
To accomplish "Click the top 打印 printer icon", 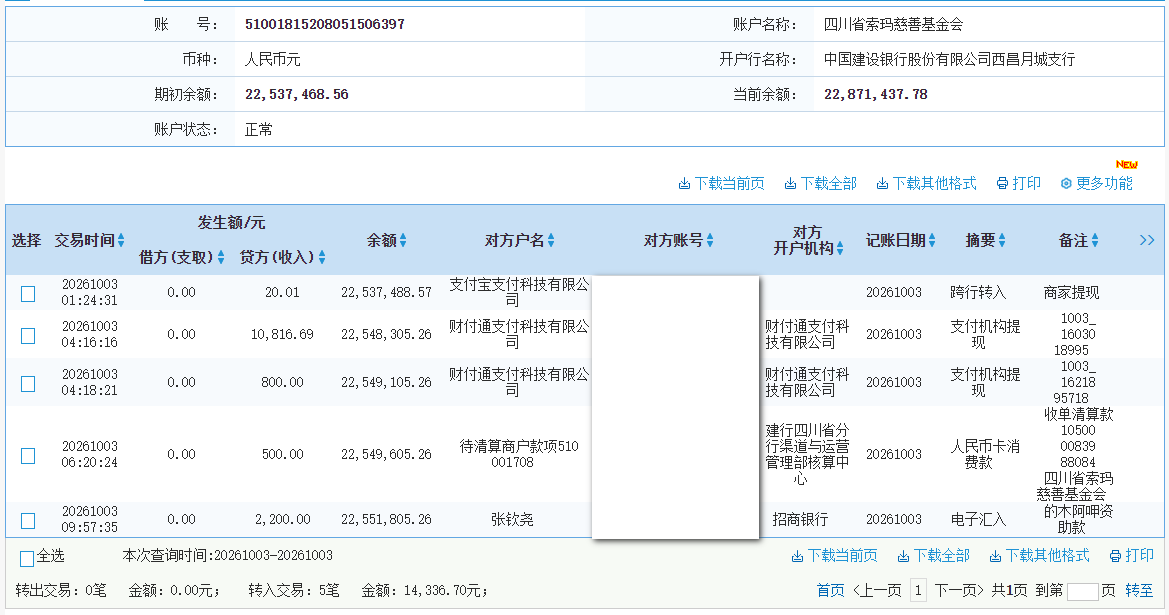I will click(x=1003, y=183).
